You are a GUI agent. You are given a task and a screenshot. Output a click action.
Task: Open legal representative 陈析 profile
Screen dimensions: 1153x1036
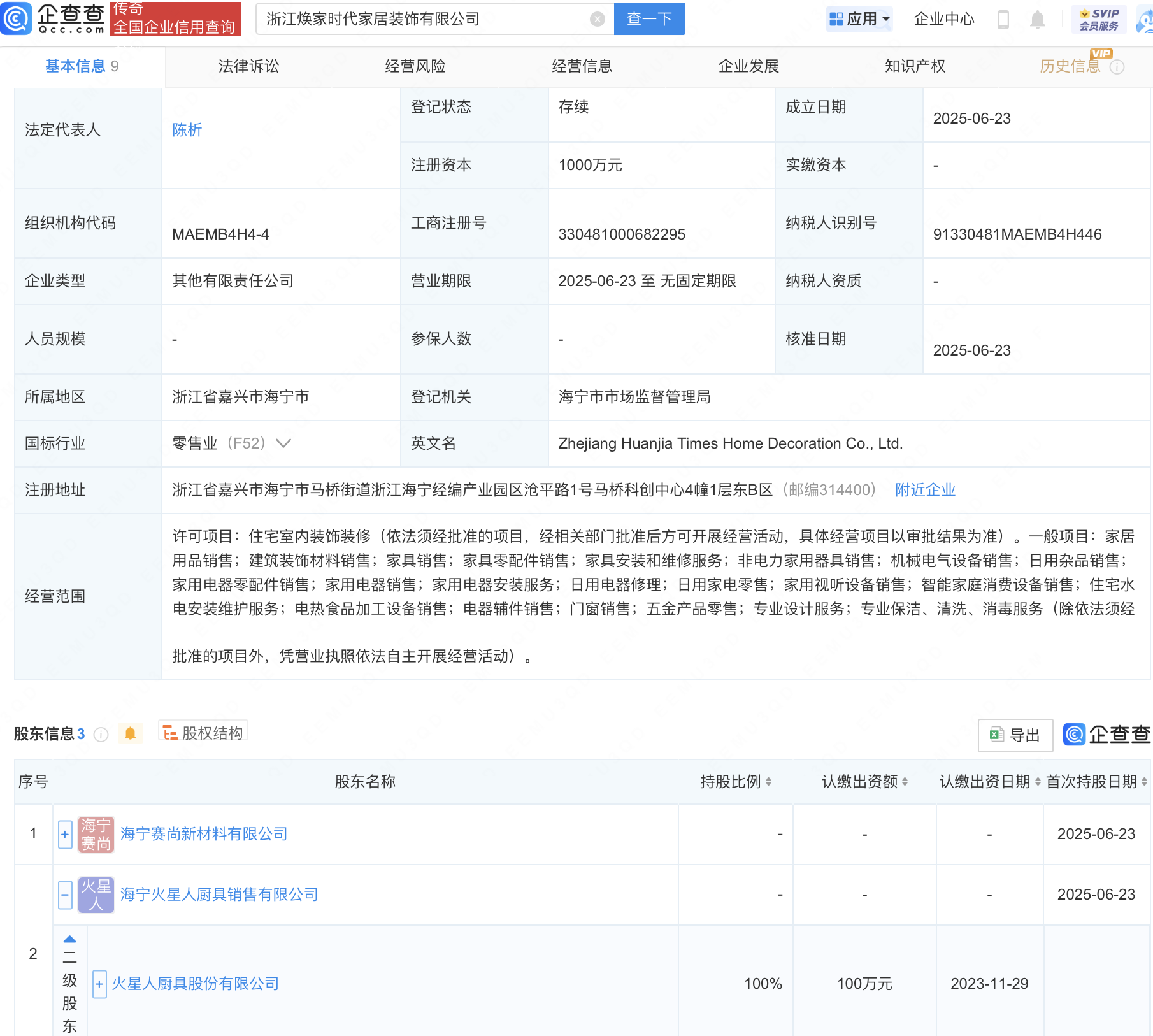point(187,130)
